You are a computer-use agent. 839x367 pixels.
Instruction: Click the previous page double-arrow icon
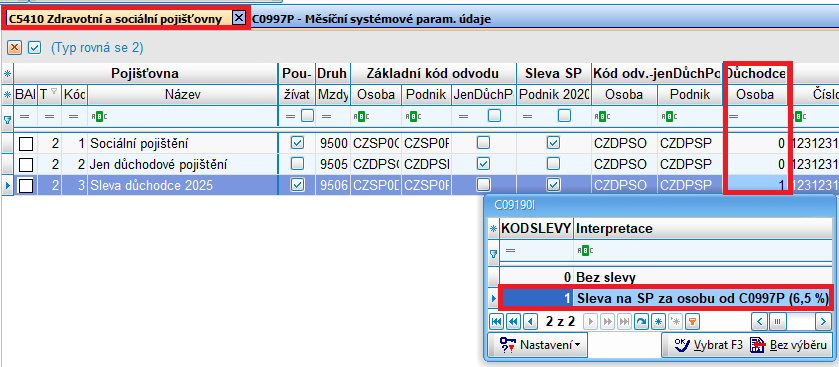tap(513, 321)
